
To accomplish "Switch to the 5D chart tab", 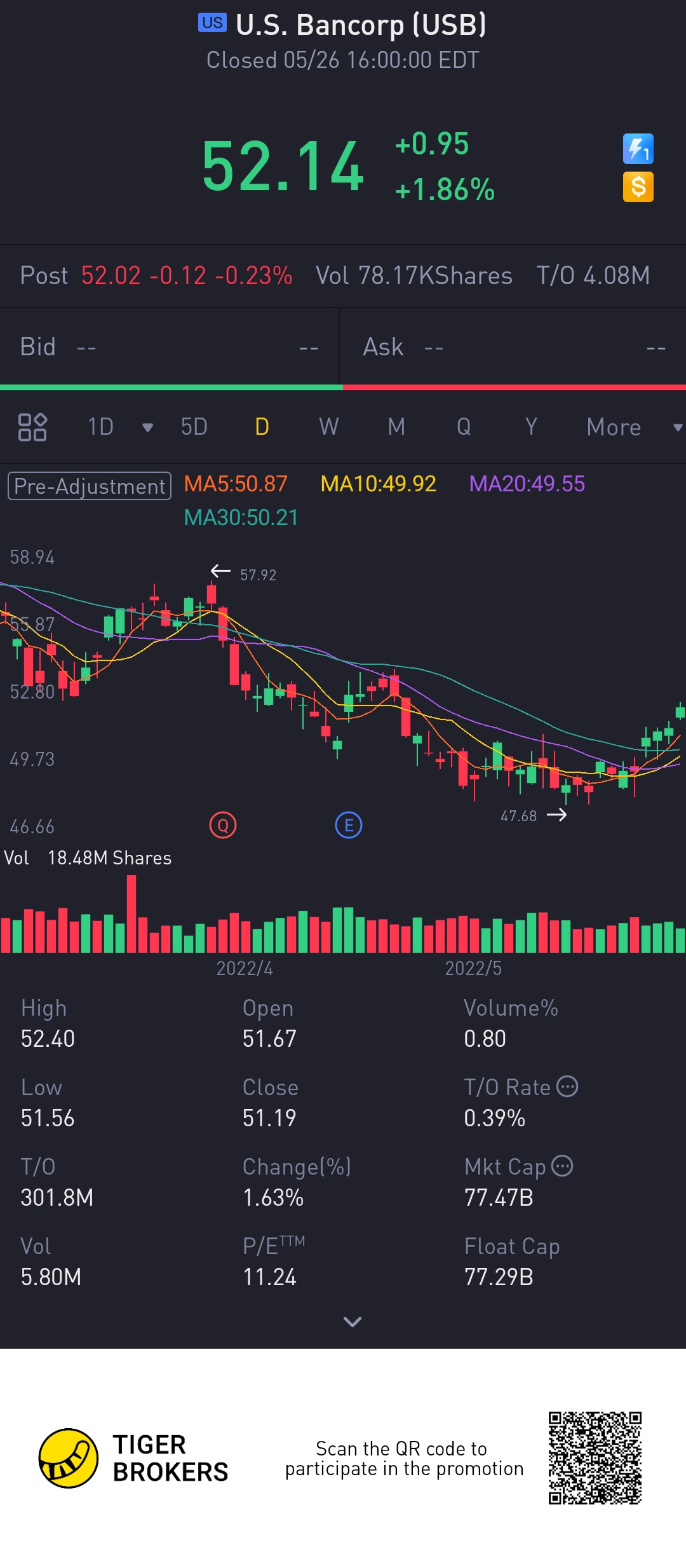I will click(x=194, y=427).
